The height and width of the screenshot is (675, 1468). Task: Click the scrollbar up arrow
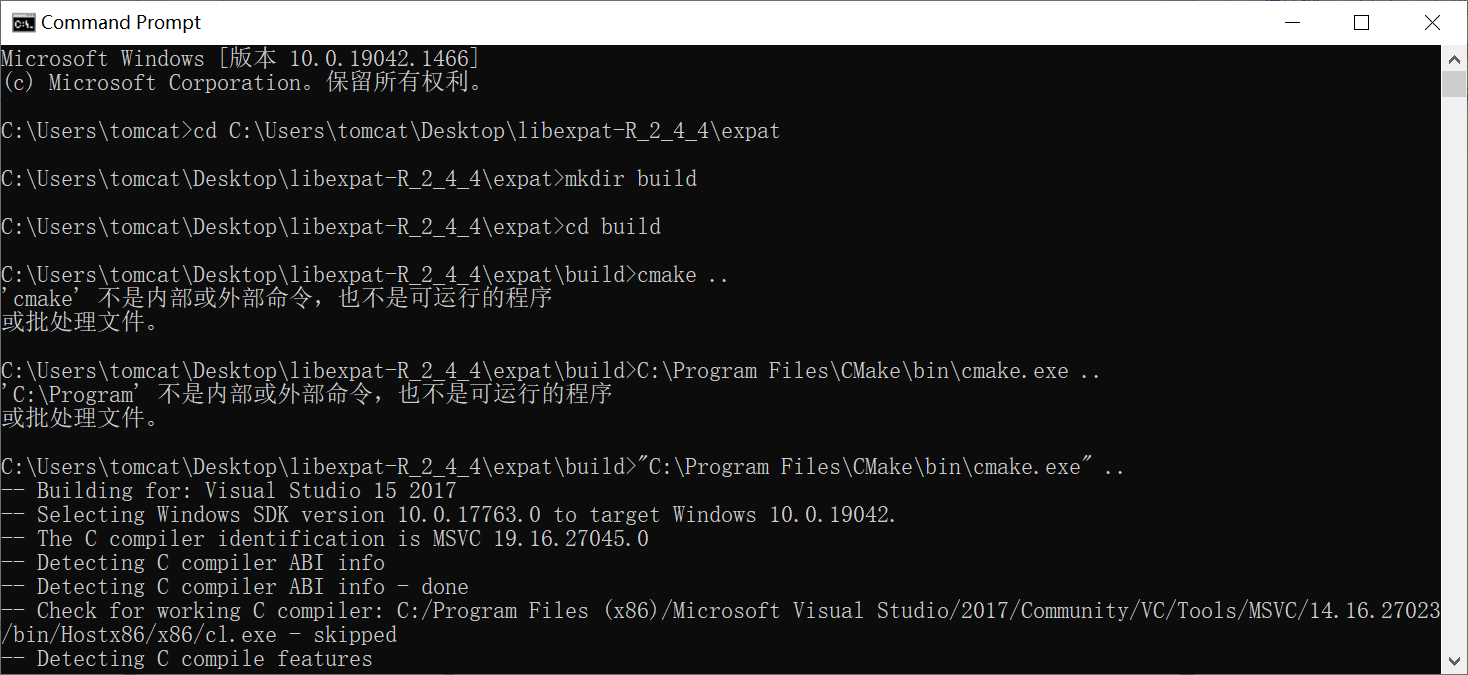[1456, 57]
